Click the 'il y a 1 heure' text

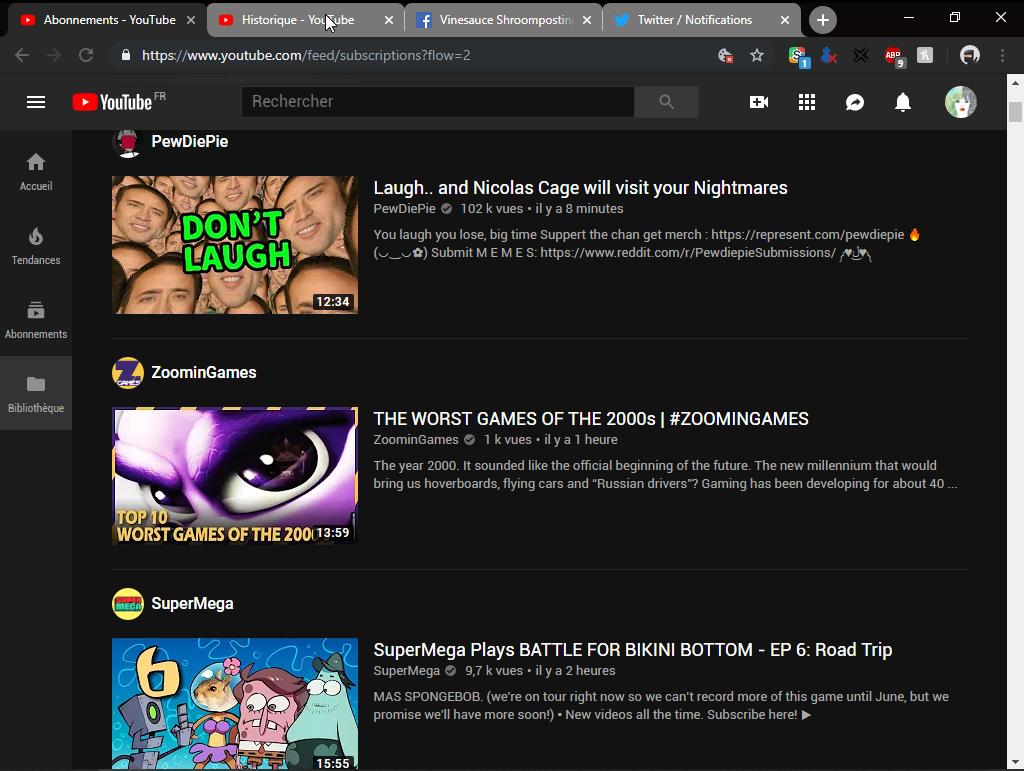[x=581, y=440]
